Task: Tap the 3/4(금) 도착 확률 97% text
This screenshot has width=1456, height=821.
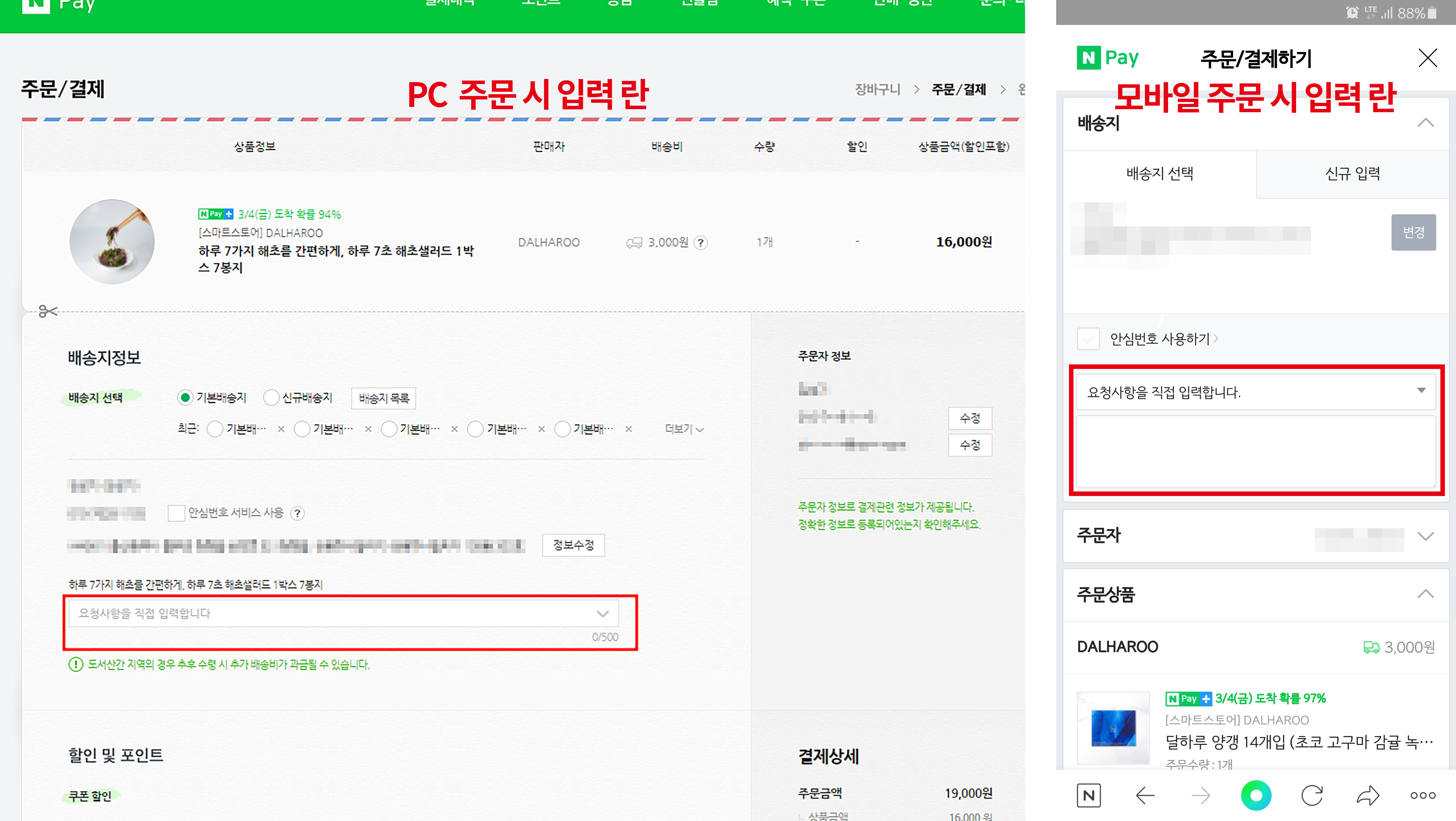Action: (x=1270, y=699)
